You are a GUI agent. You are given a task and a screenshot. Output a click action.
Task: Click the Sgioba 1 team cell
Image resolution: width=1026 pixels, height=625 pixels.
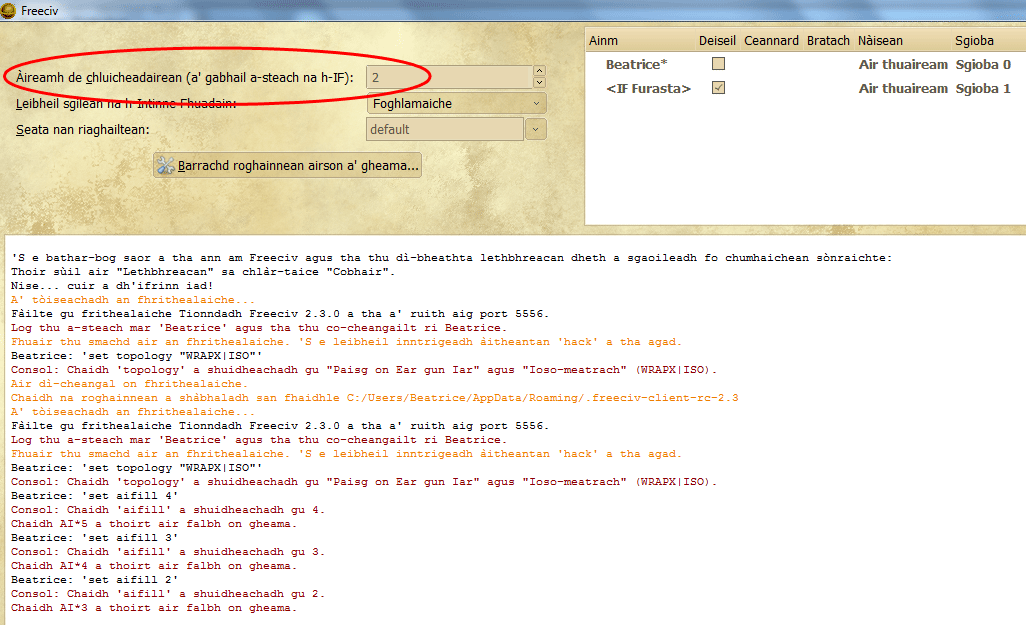983,88
